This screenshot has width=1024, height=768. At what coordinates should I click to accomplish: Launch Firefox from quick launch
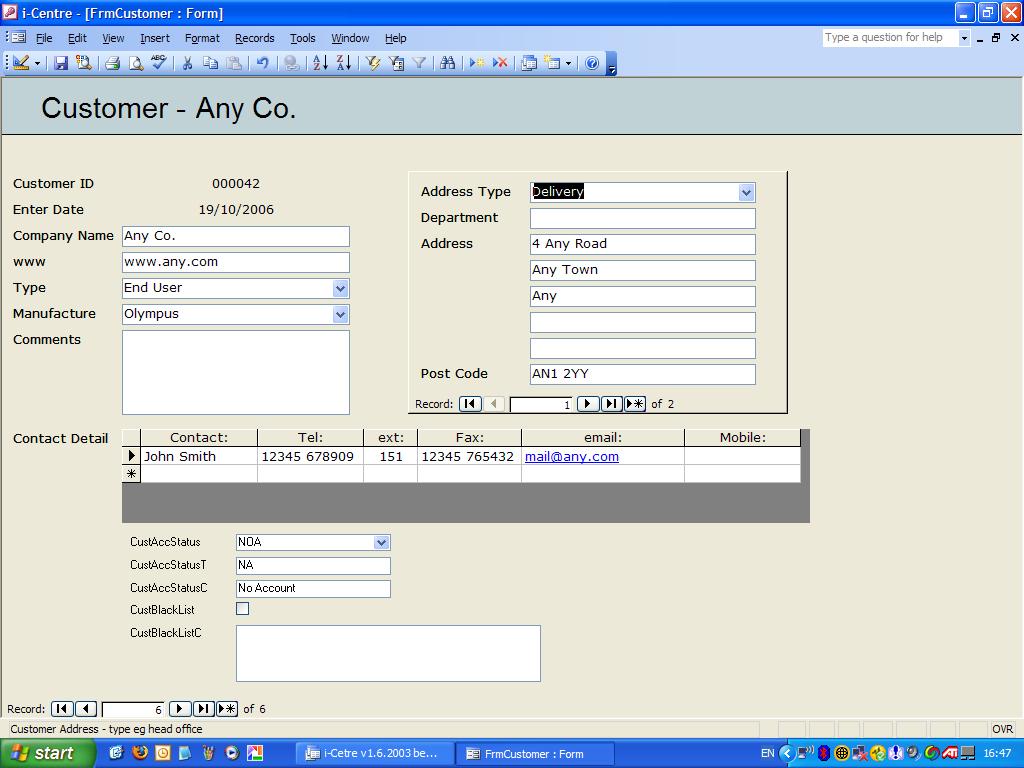(x=140, y=753)
